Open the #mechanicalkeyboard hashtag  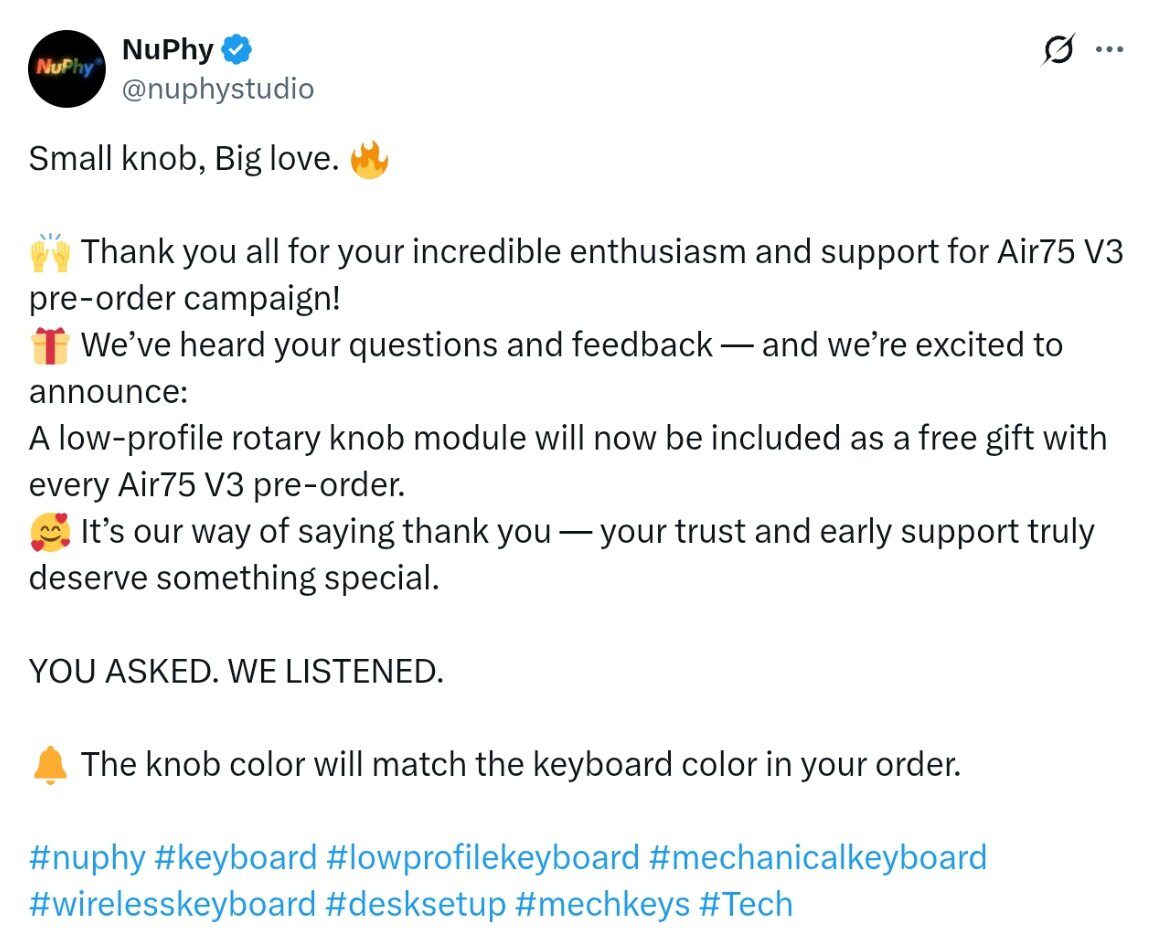coord(817,857)
